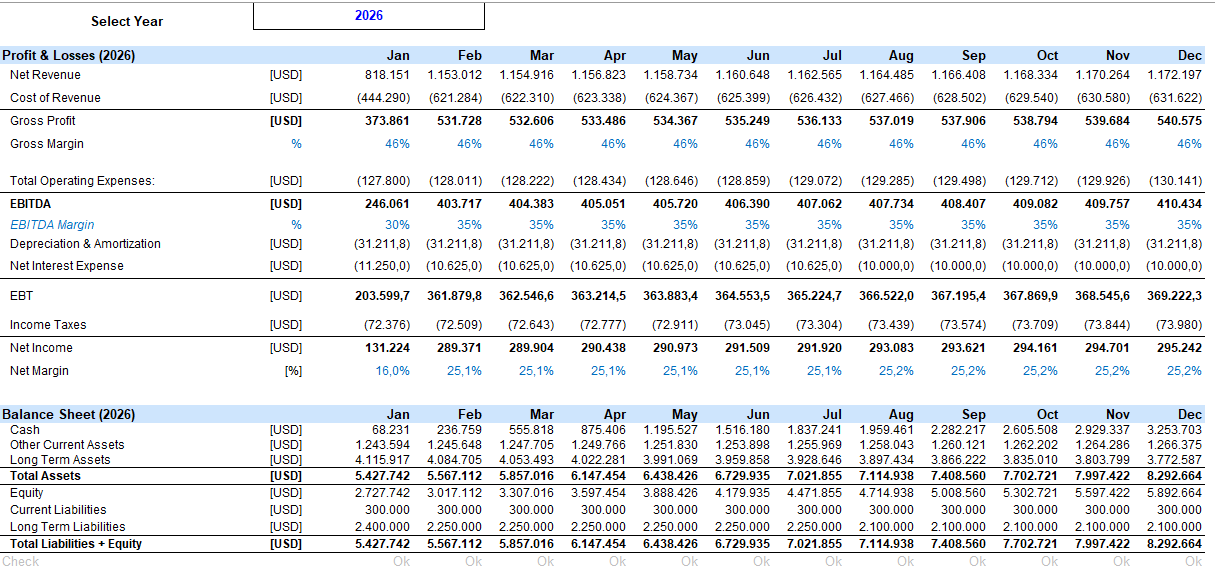Image resolution: width=1215 pixels, height=574 pixels.
Task: Click March EBITDA value 404.383
Action: (531, 204)
